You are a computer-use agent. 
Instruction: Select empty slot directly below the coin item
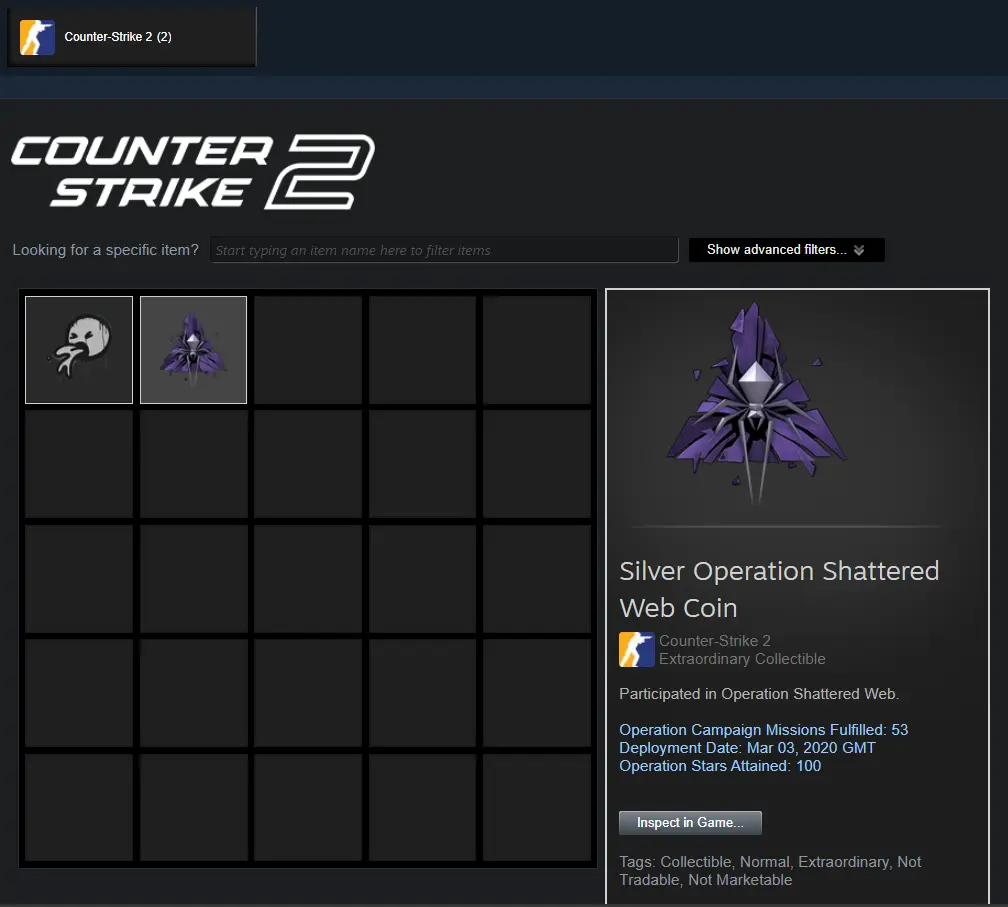[x=193, y=464]
